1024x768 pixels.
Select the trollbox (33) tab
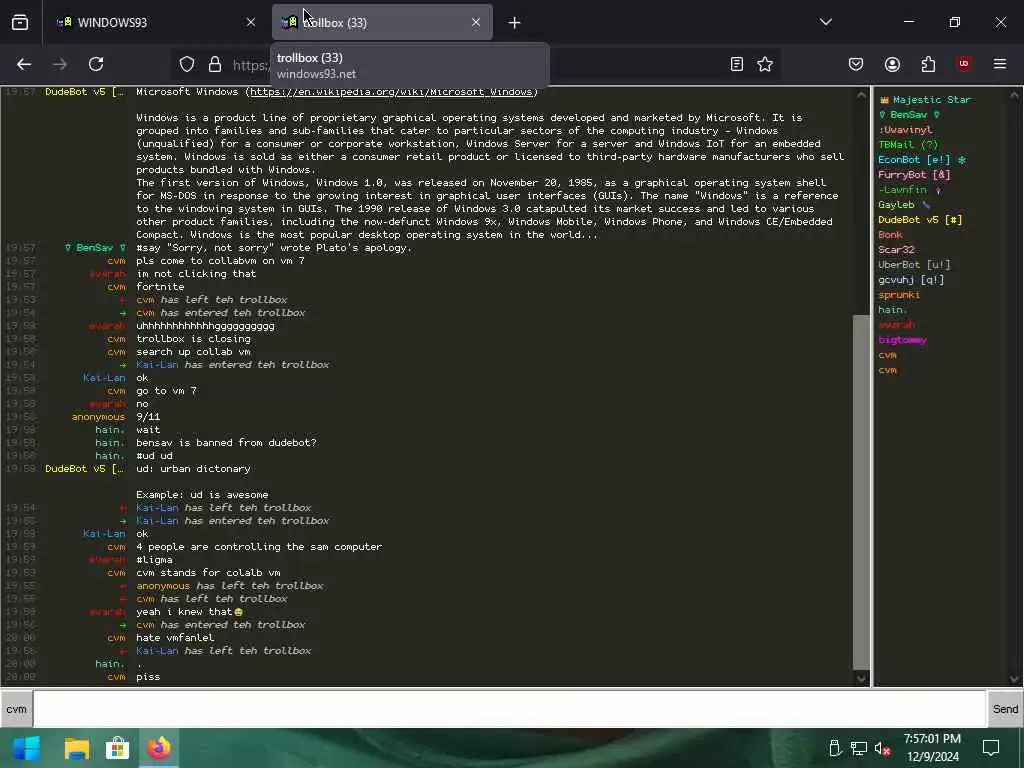(x=382, y=22)
